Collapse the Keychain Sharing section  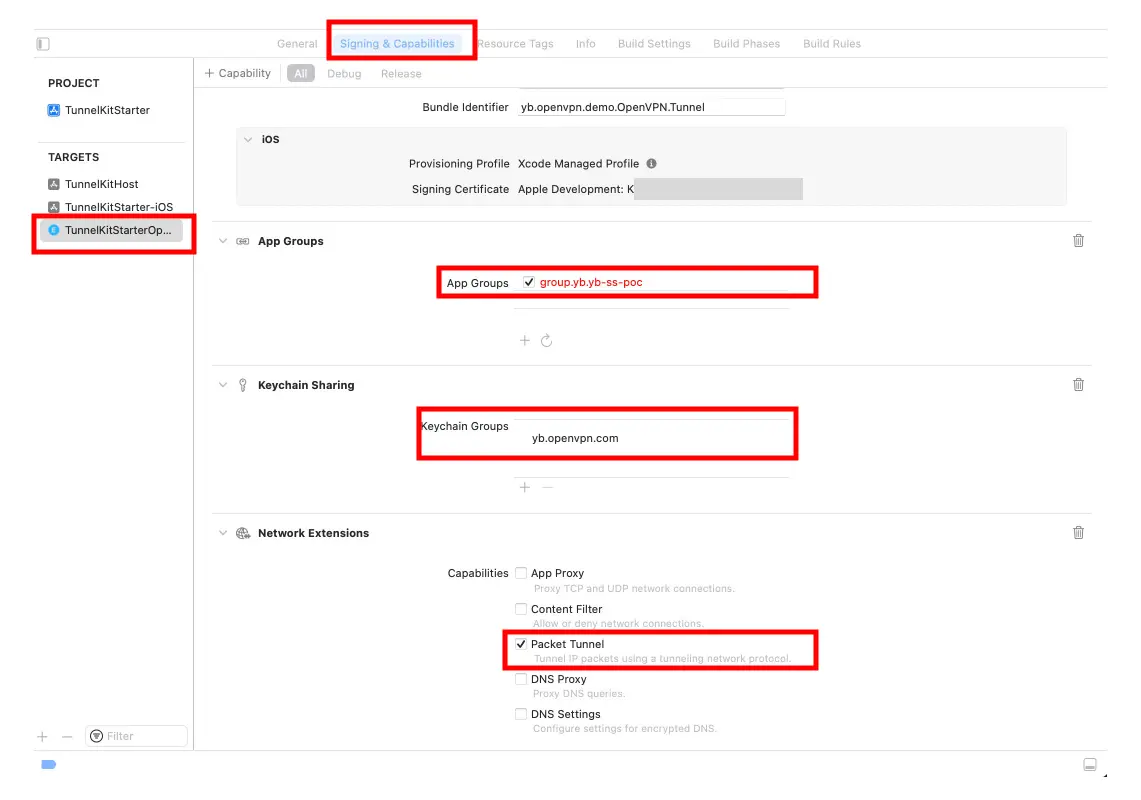pos(223,386)
